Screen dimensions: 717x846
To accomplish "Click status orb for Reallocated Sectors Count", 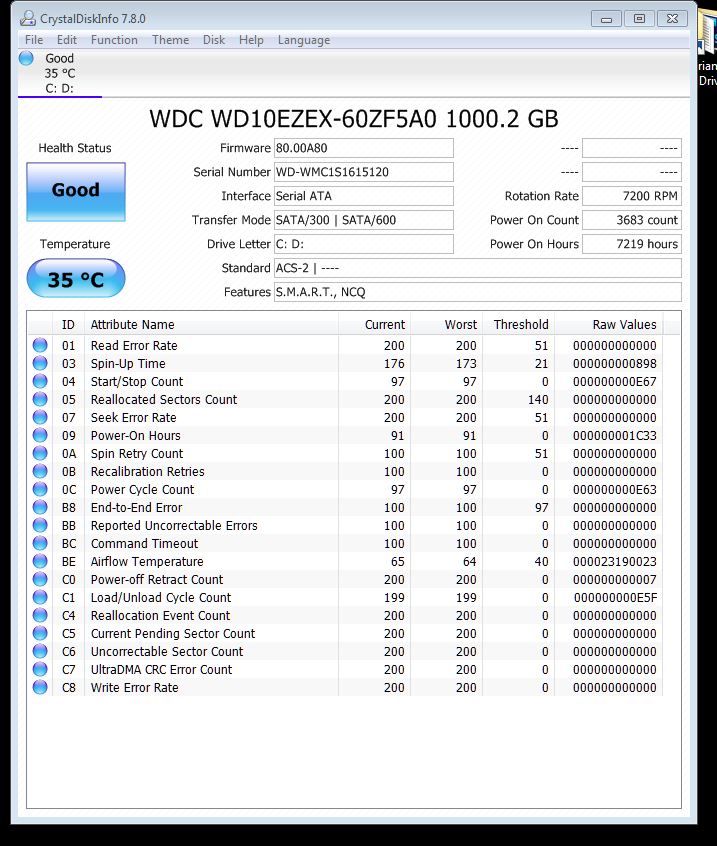I will 40,399.
